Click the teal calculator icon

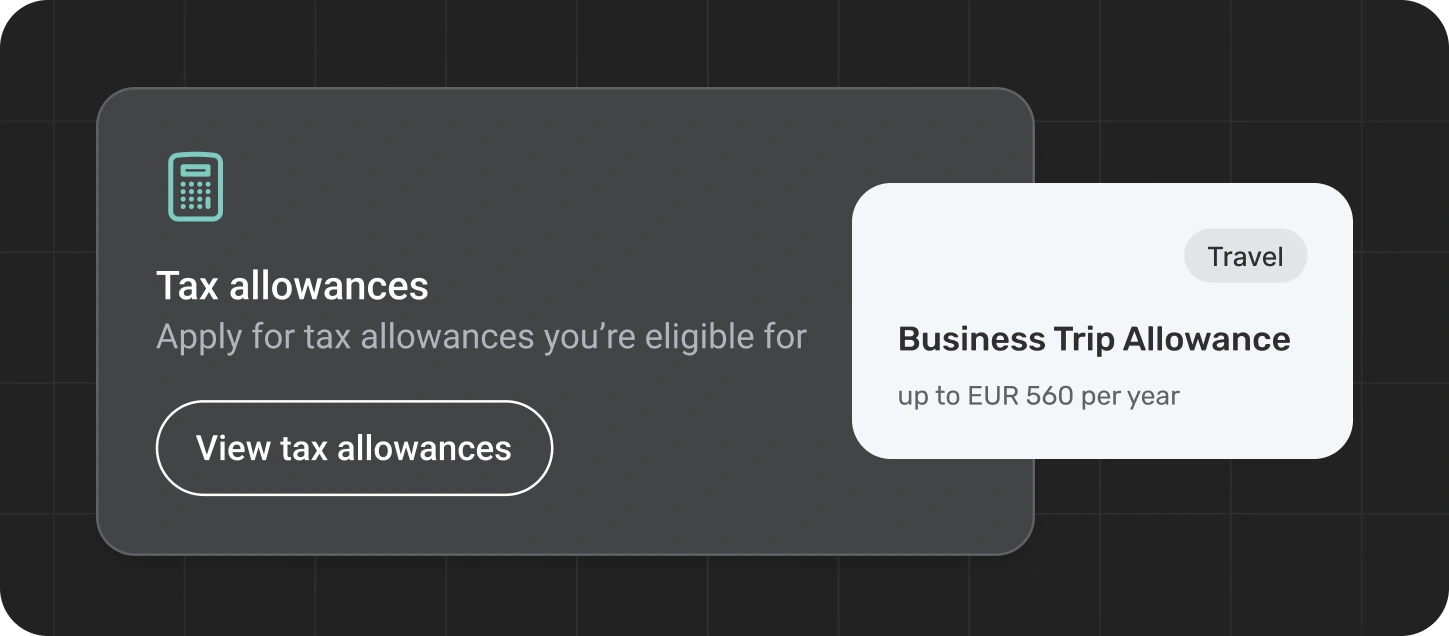pos(195,187)
